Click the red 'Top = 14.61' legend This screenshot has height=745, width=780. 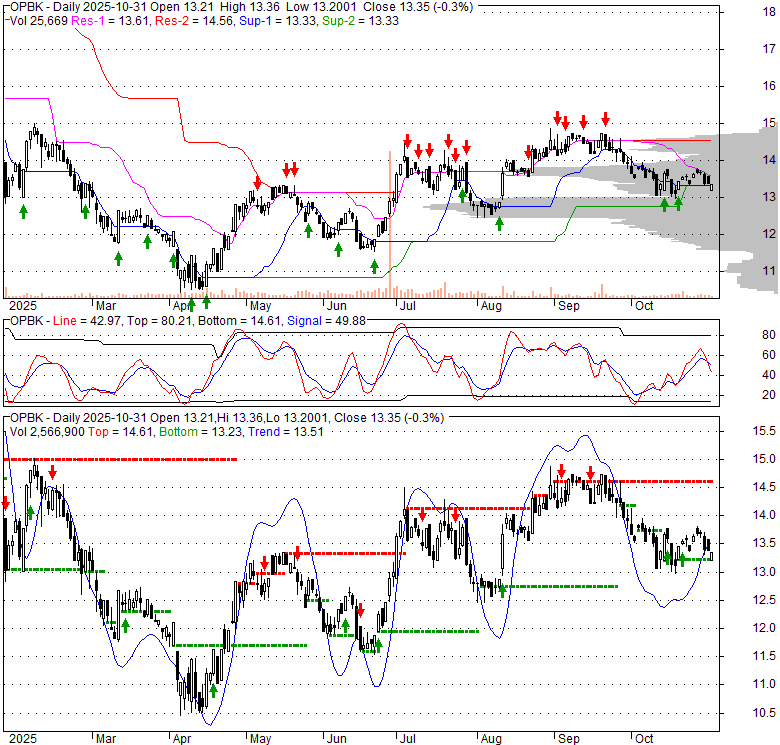(121, 432)
